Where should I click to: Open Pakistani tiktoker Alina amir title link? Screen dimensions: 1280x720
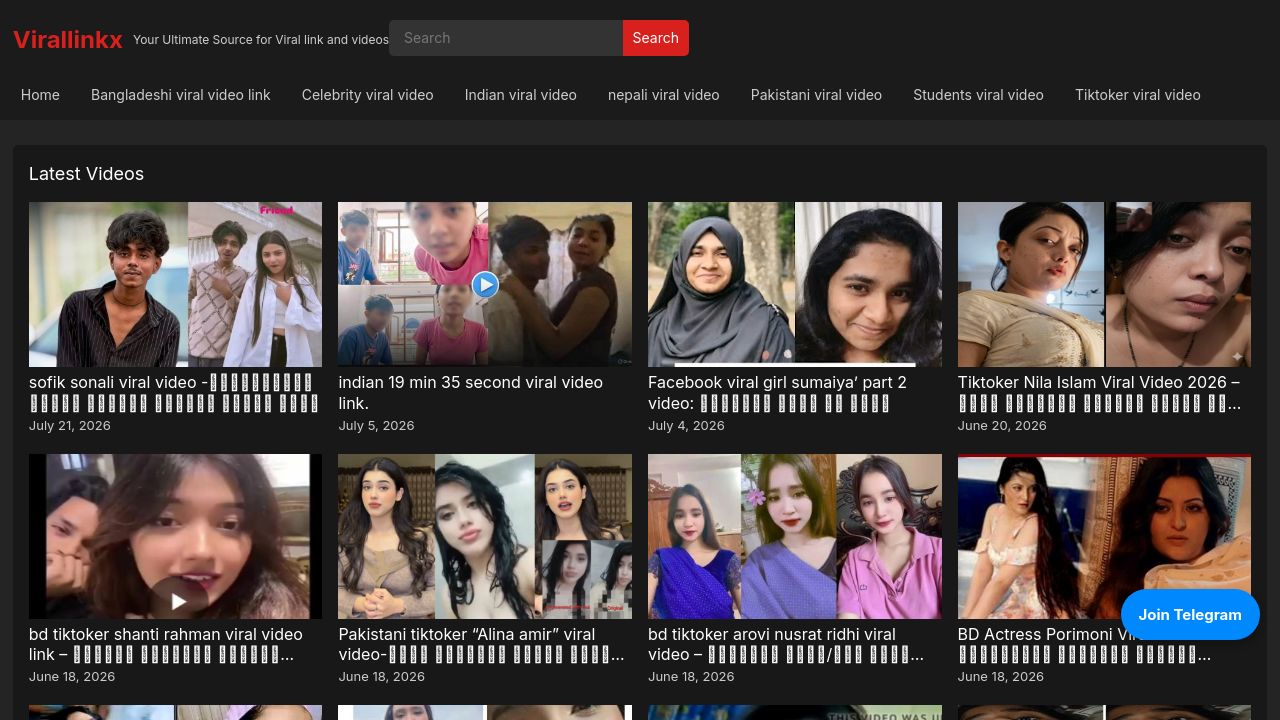click(482, 644)
